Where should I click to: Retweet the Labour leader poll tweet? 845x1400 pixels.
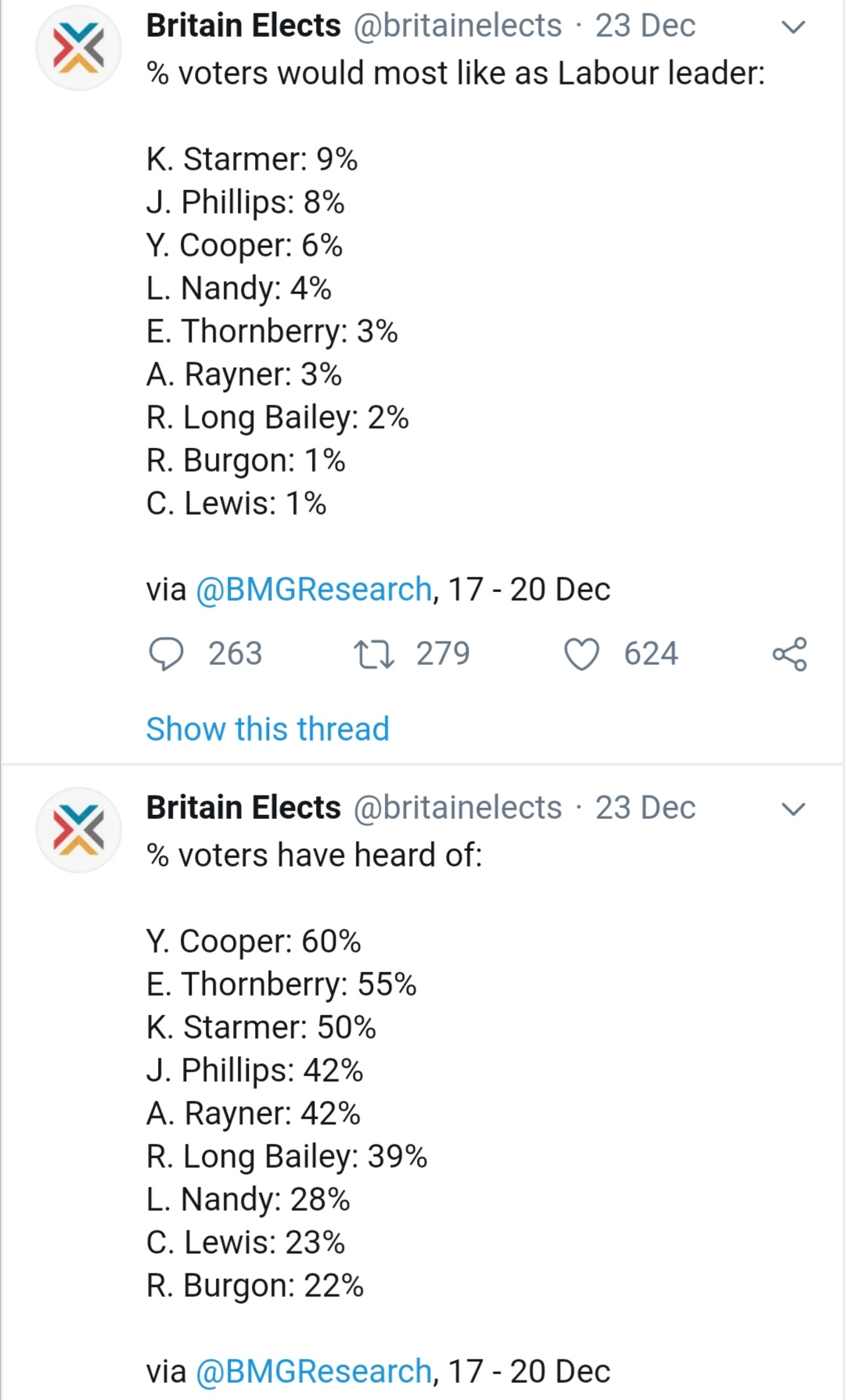tap(374, 654)
